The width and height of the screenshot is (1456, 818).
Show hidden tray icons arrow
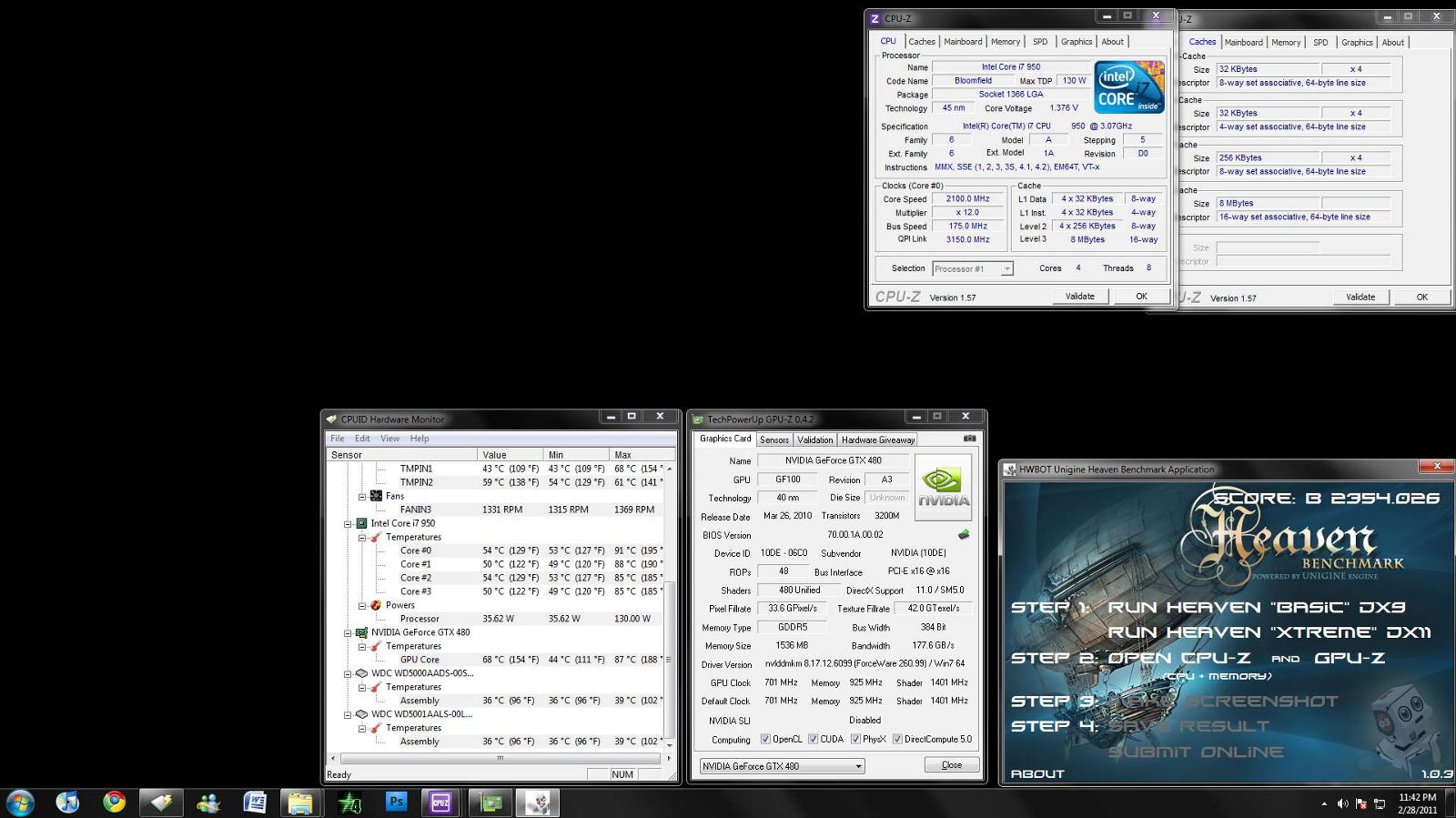coord(1324,803)
